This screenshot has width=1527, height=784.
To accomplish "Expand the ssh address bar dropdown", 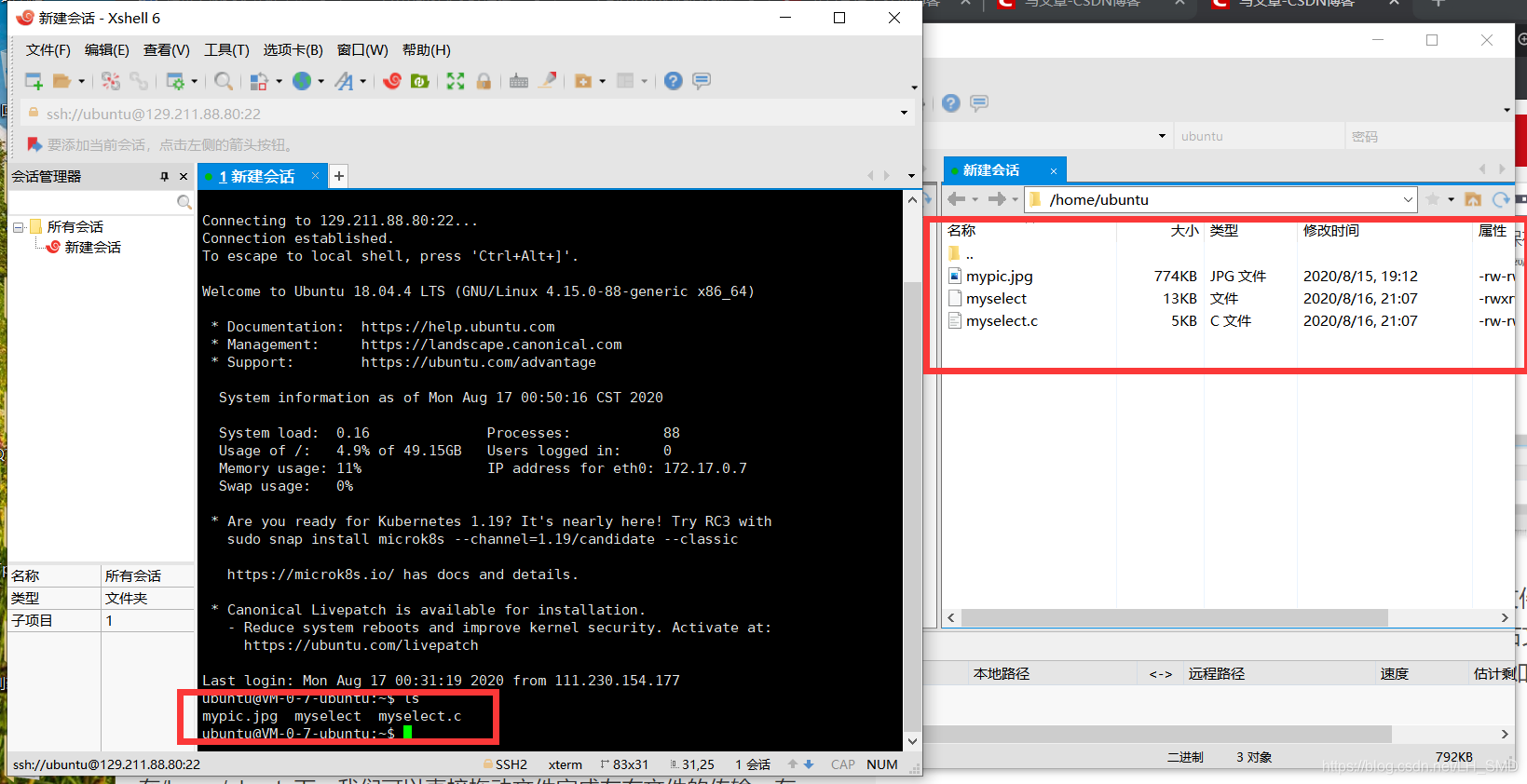I will point(904,114).
